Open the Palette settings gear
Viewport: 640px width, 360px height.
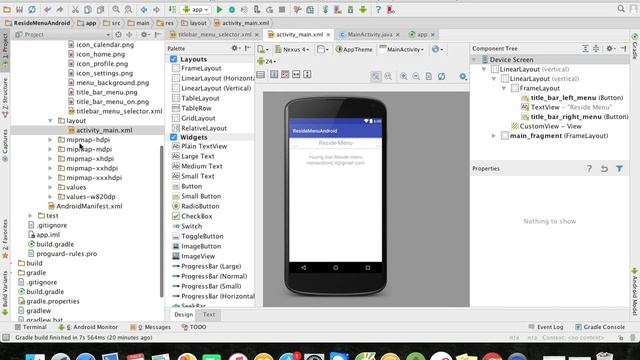point(235,48)
